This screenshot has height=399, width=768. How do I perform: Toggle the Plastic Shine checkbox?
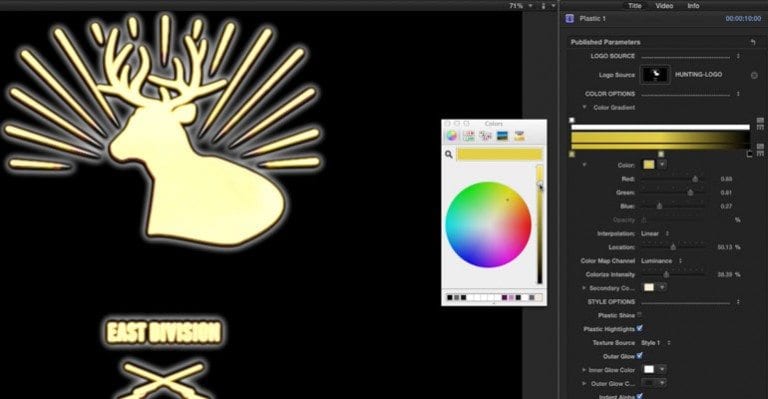640,315
